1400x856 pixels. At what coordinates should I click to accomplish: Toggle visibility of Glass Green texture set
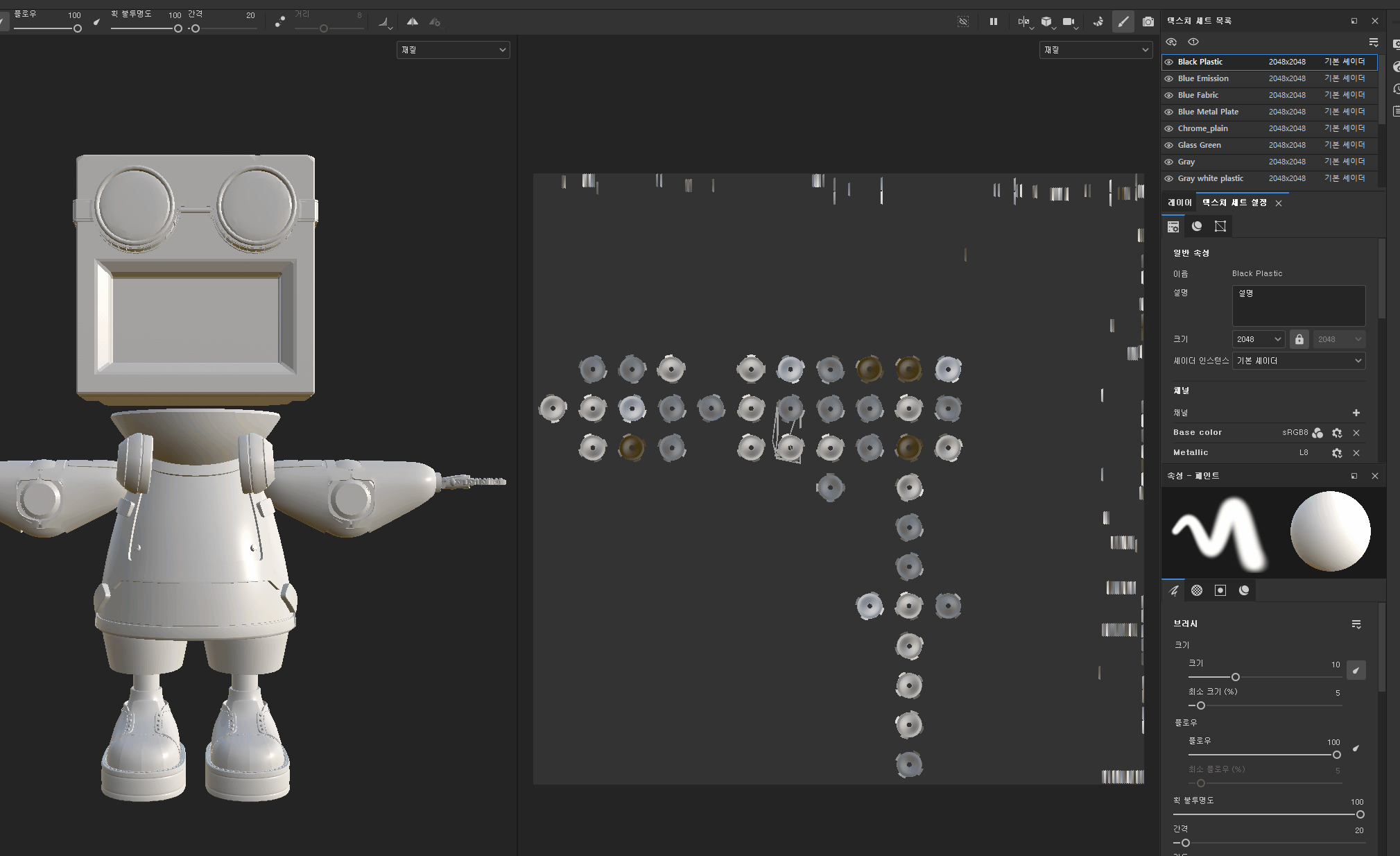click(1169, 145)
